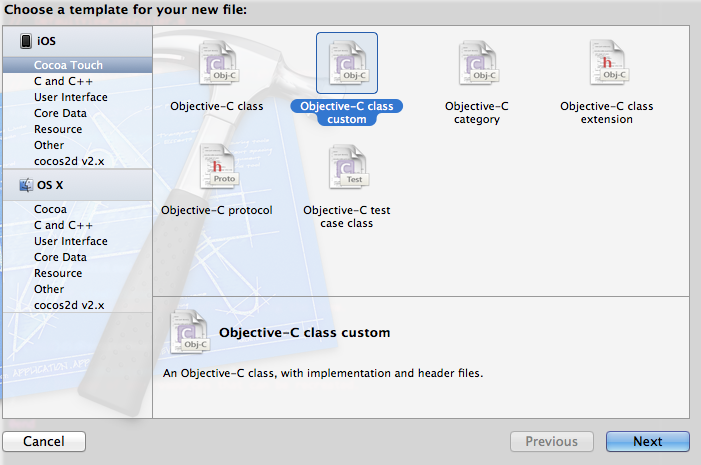Click the Previous button
This screenshot has height=465, width=701.
click(x=552, y=442)
